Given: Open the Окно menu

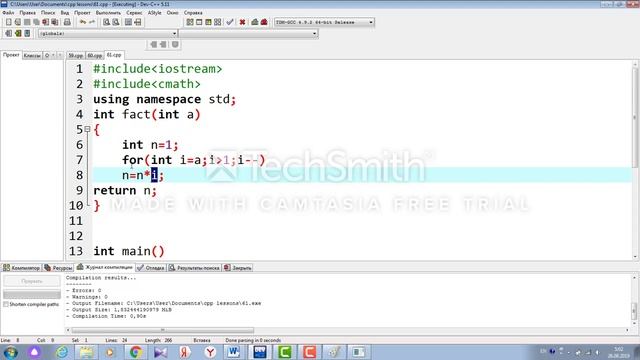Looking at the screenshot, I should point(172,13).
